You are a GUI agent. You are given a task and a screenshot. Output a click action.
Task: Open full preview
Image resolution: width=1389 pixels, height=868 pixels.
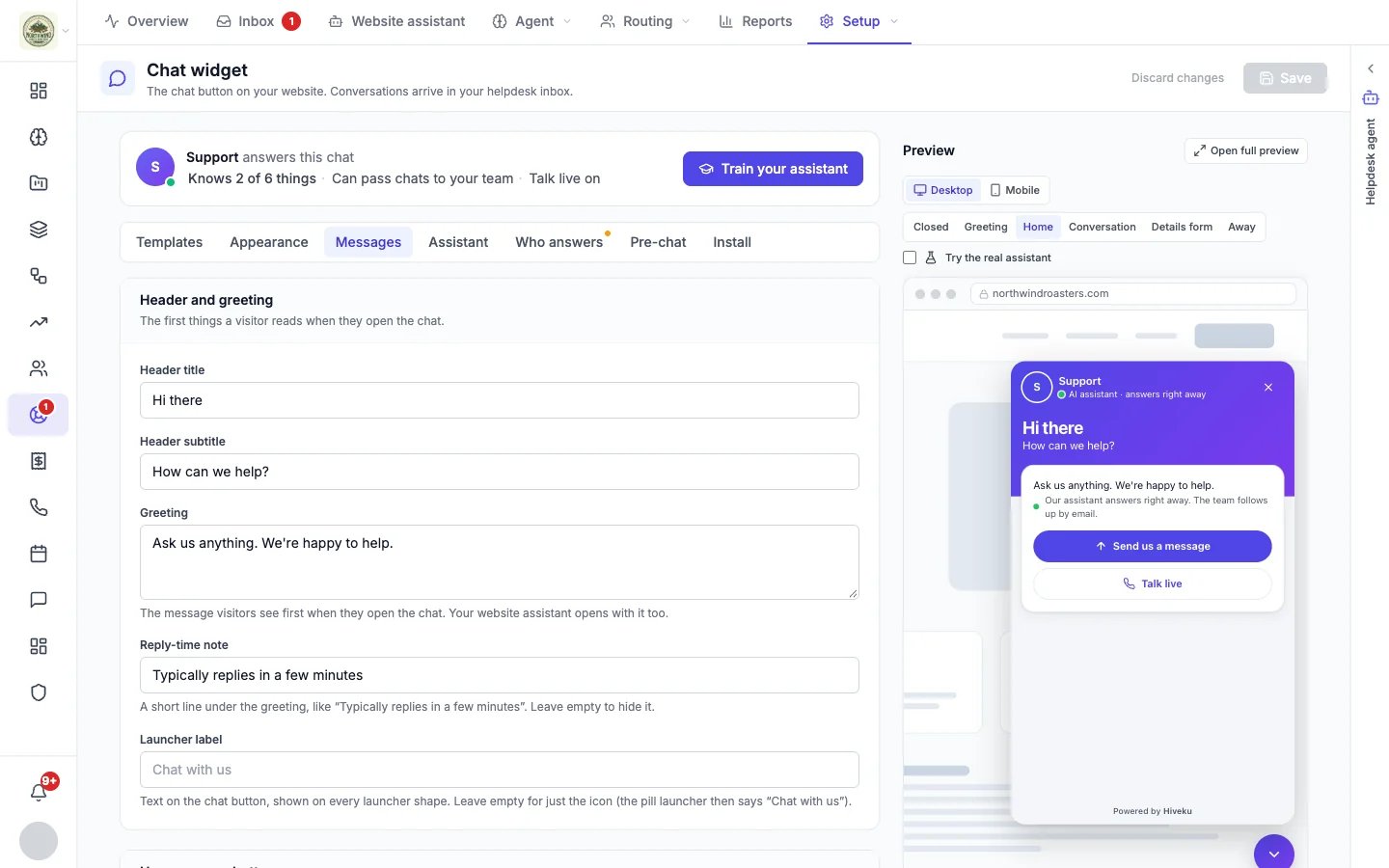(1246, 150)
